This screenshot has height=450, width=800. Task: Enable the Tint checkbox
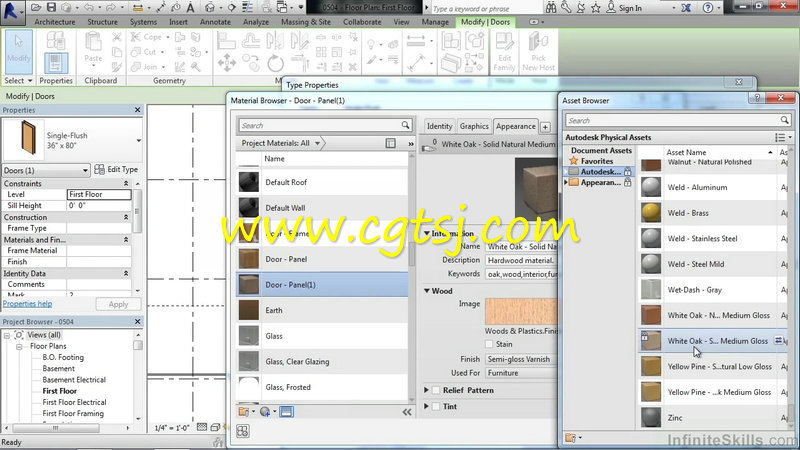pyautogui.click(x=436, y=407)
